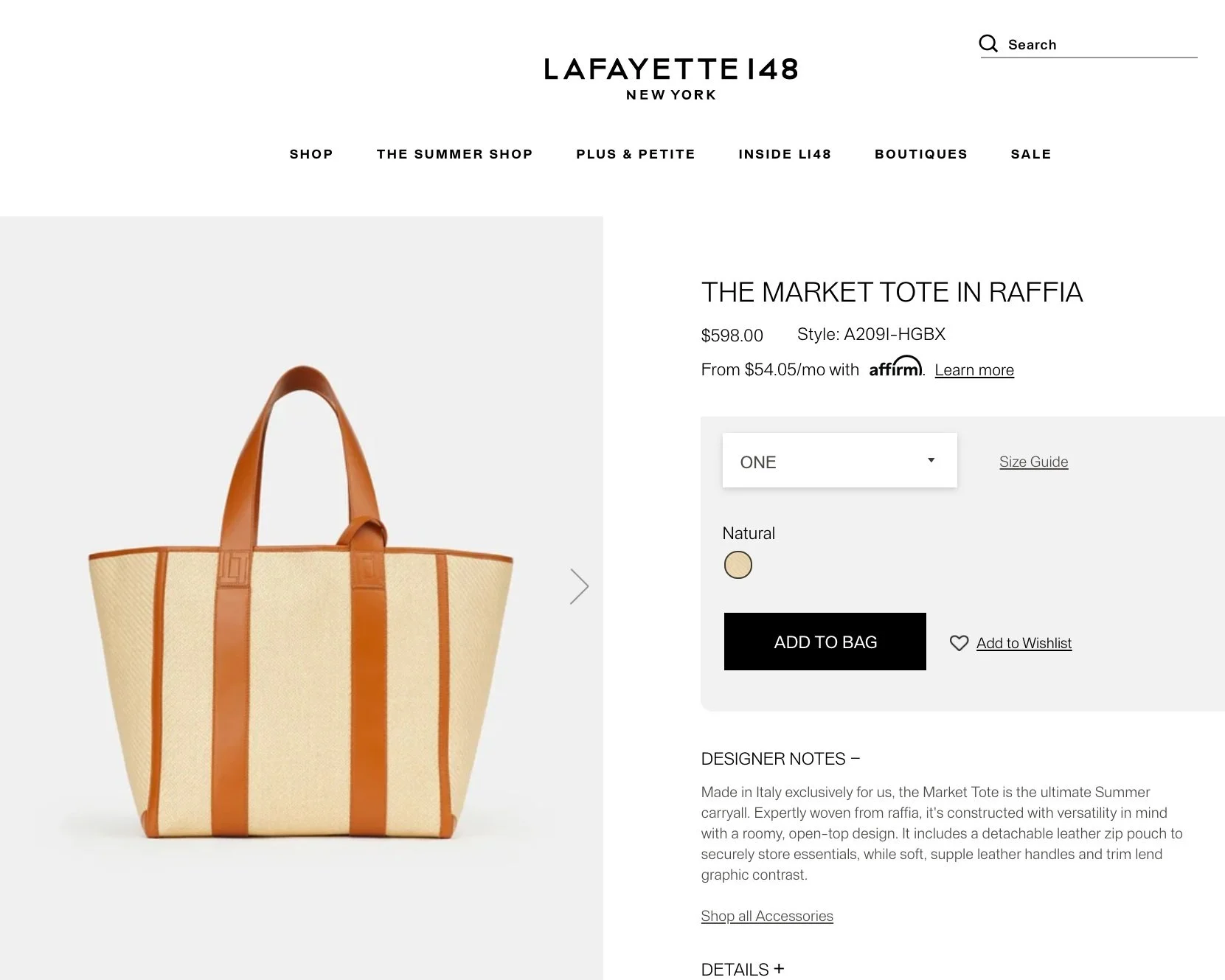
Task: Click the Affirm logo
Action: pos(895,366)
